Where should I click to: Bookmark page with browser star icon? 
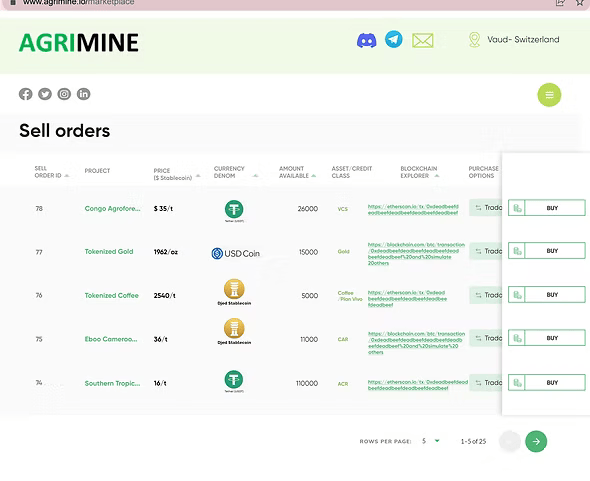[579, 2]
